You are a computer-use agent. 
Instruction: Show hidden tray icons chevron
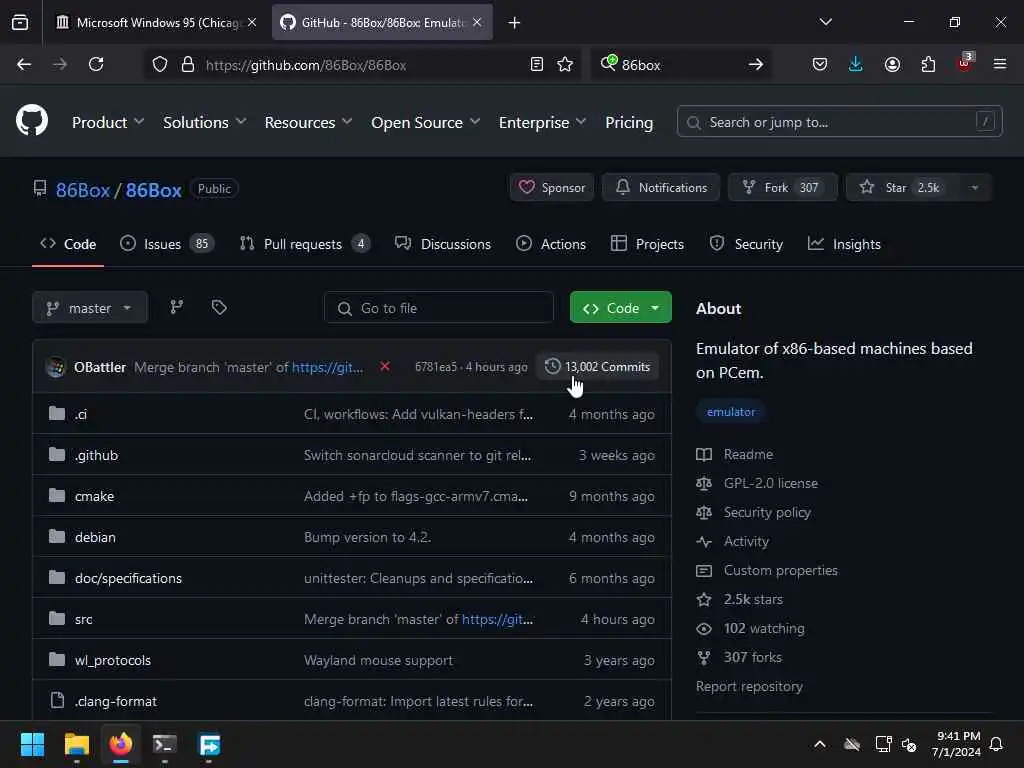(x=820, y=744)
